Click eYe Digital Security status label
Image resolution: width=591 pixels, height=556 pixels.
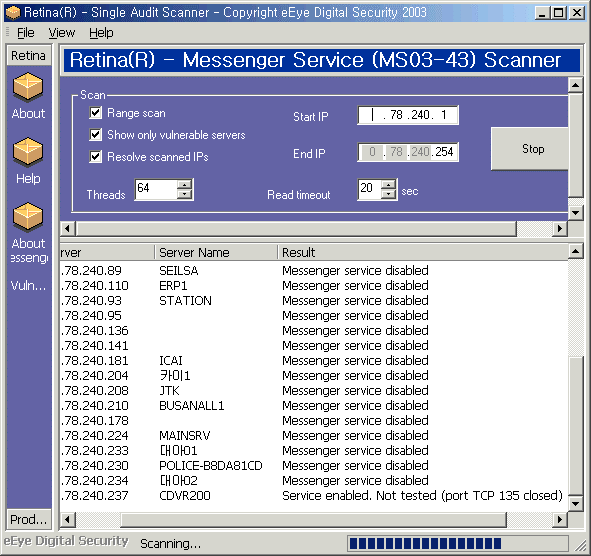66,541
